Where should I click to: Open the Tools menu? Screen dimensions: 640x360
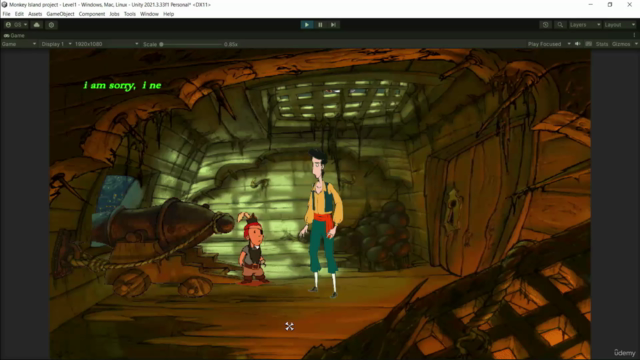(x=130, y=14)
